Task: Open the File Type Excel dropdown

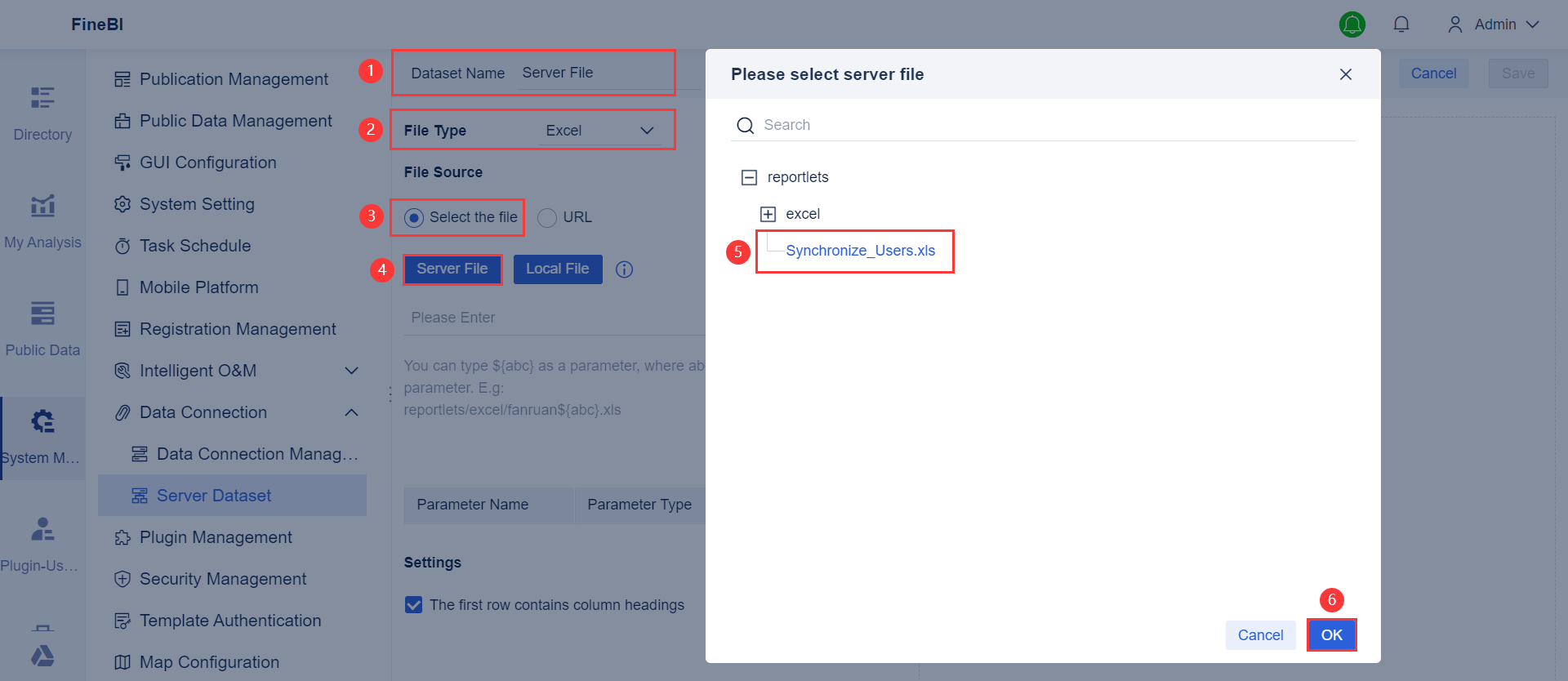Action: coord(603,131)
